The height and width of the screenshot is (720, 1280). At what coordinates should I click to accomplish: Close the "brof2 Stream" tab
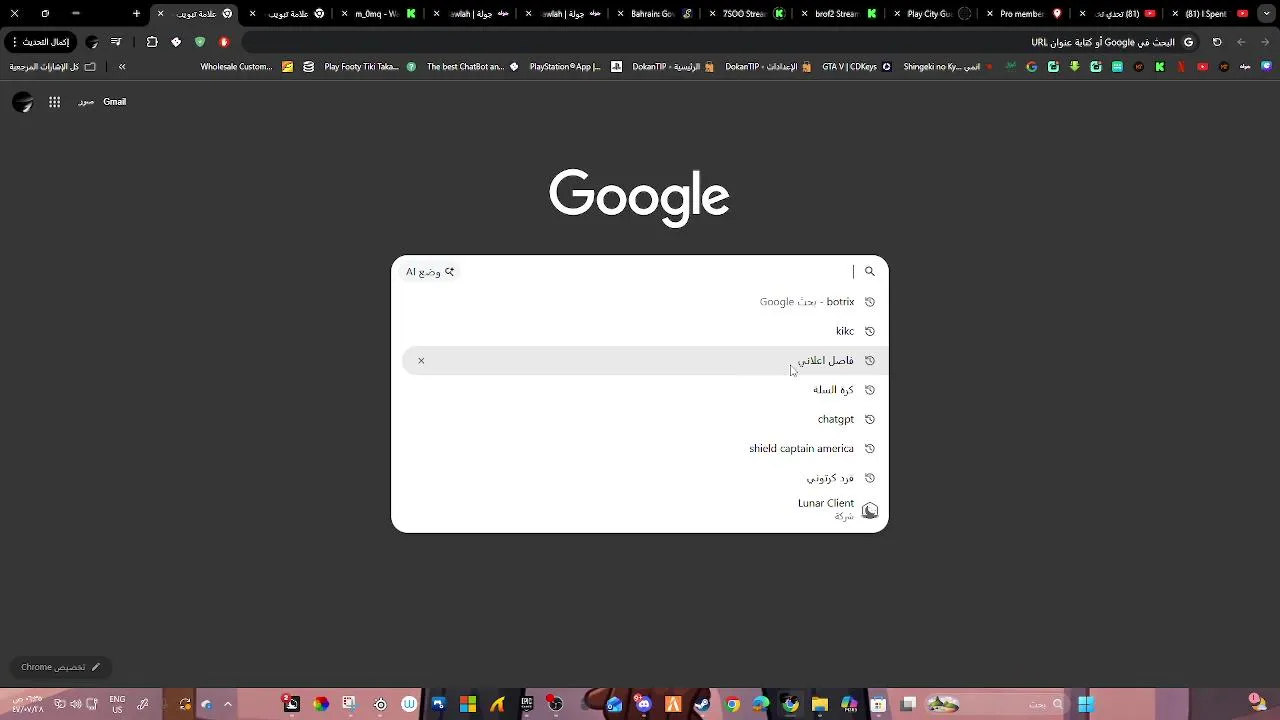click(805, 14)
